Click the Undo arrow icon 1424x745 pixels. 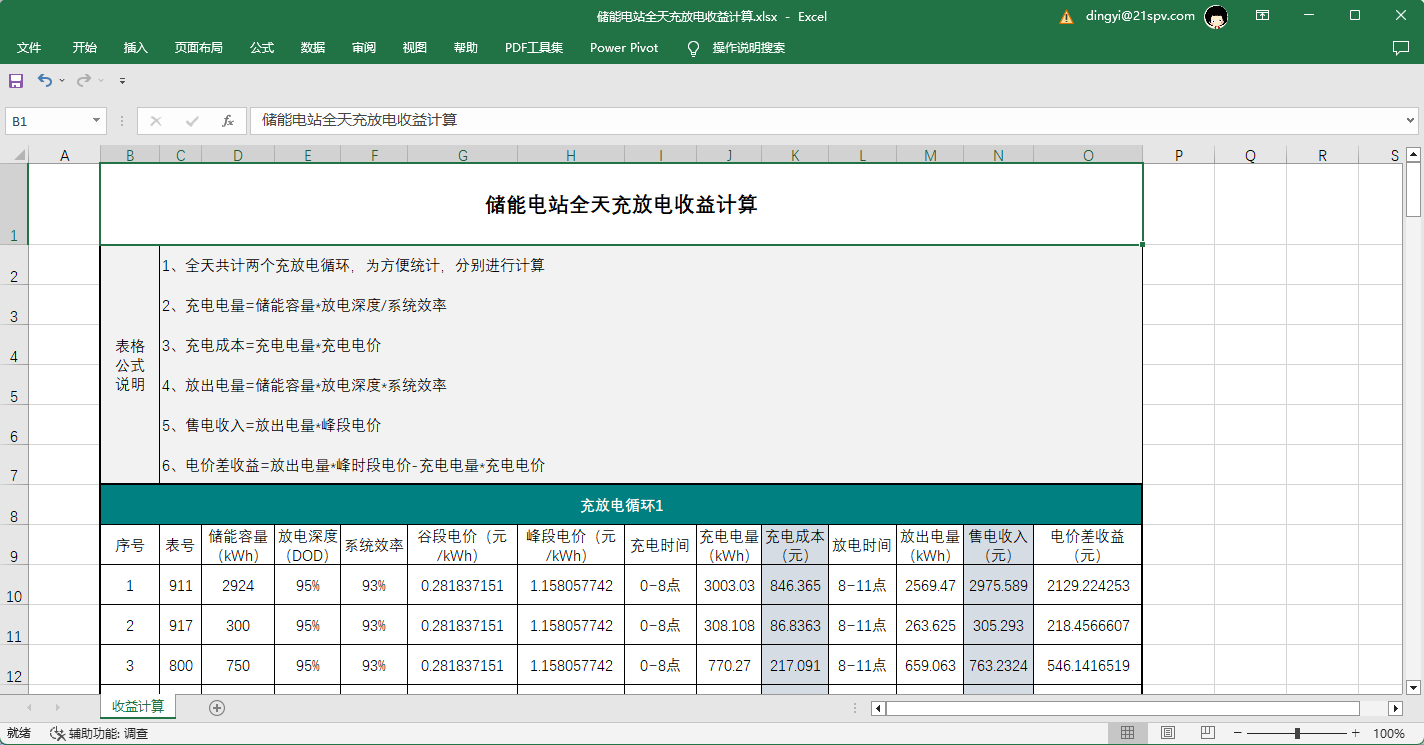point(45,80)
